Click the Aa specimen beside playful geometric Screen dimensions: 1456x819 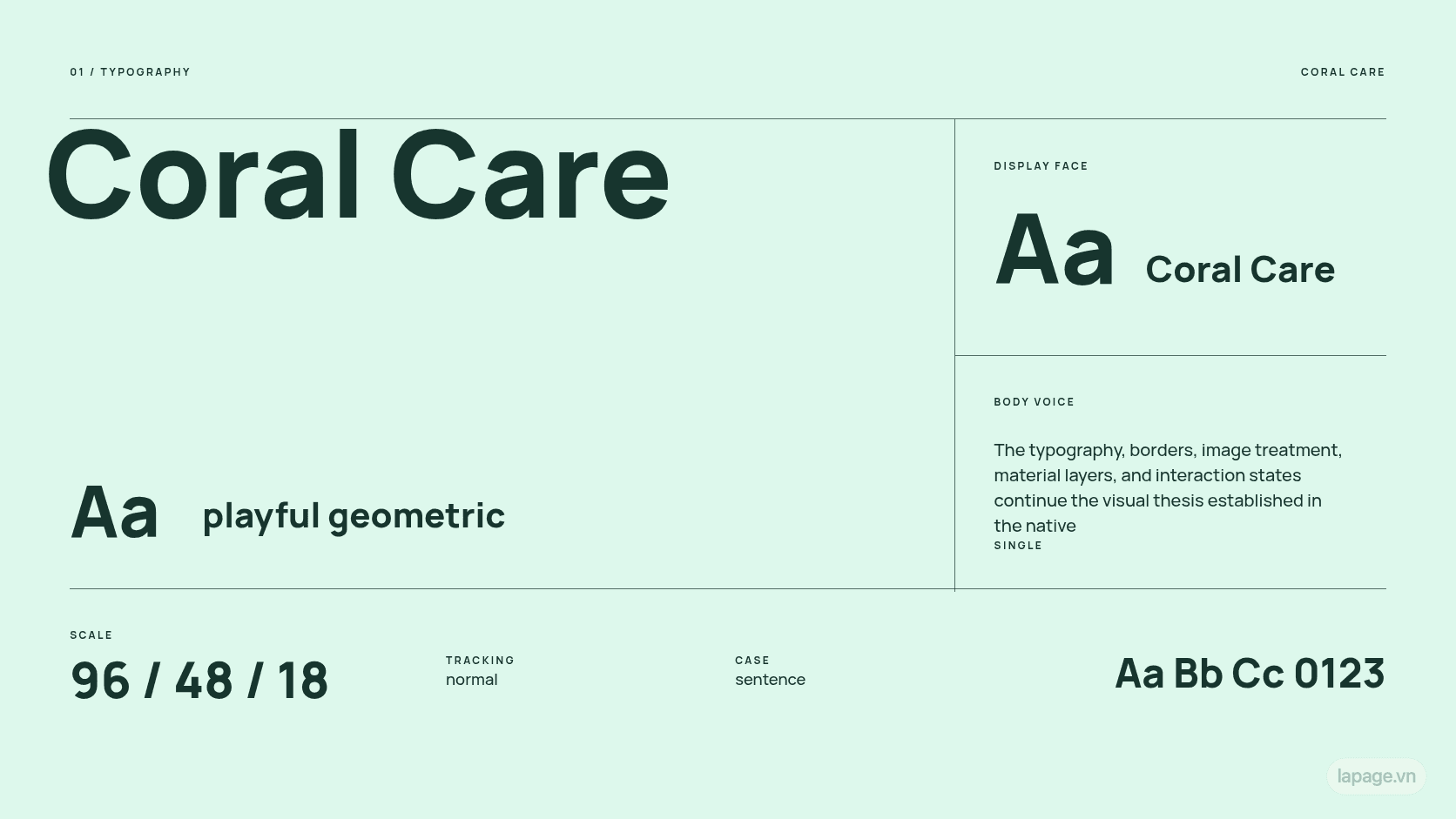click(x=114, y=513)
